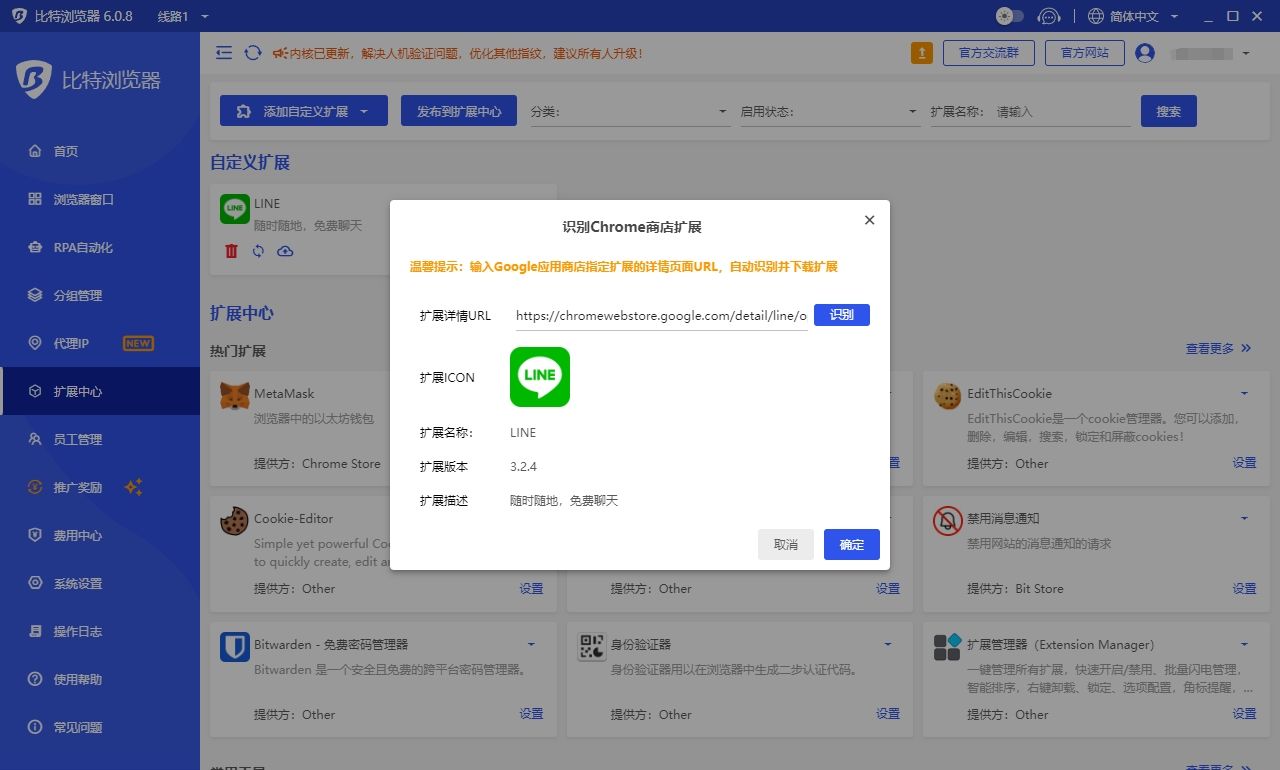Click the 扩展管理器 Extension Manager icon
The image size is (1280, 770).
[x=948, y=647]
